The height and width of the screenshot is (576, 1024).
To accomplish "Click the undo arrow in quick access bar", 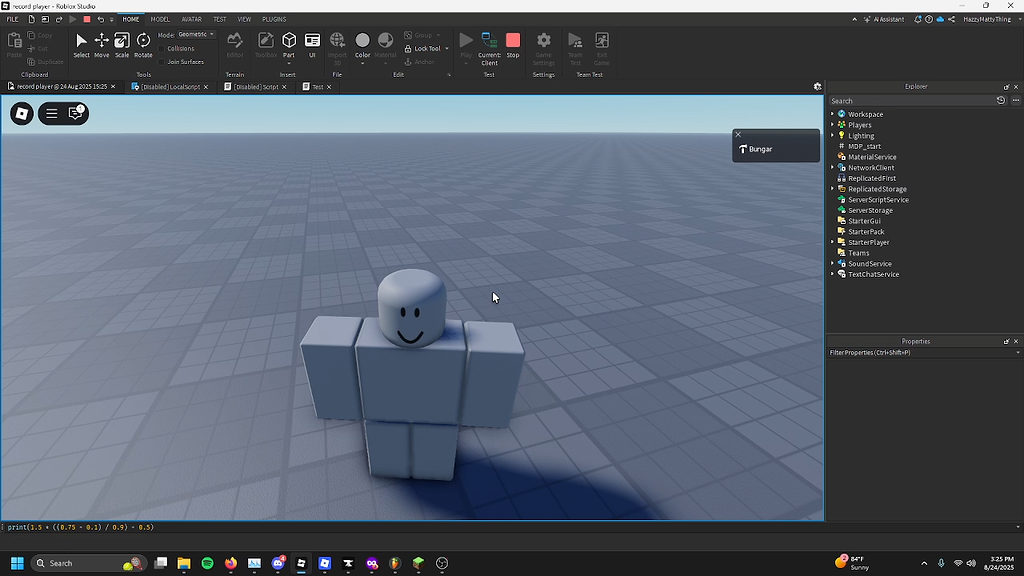I will [x=101, y=19].
